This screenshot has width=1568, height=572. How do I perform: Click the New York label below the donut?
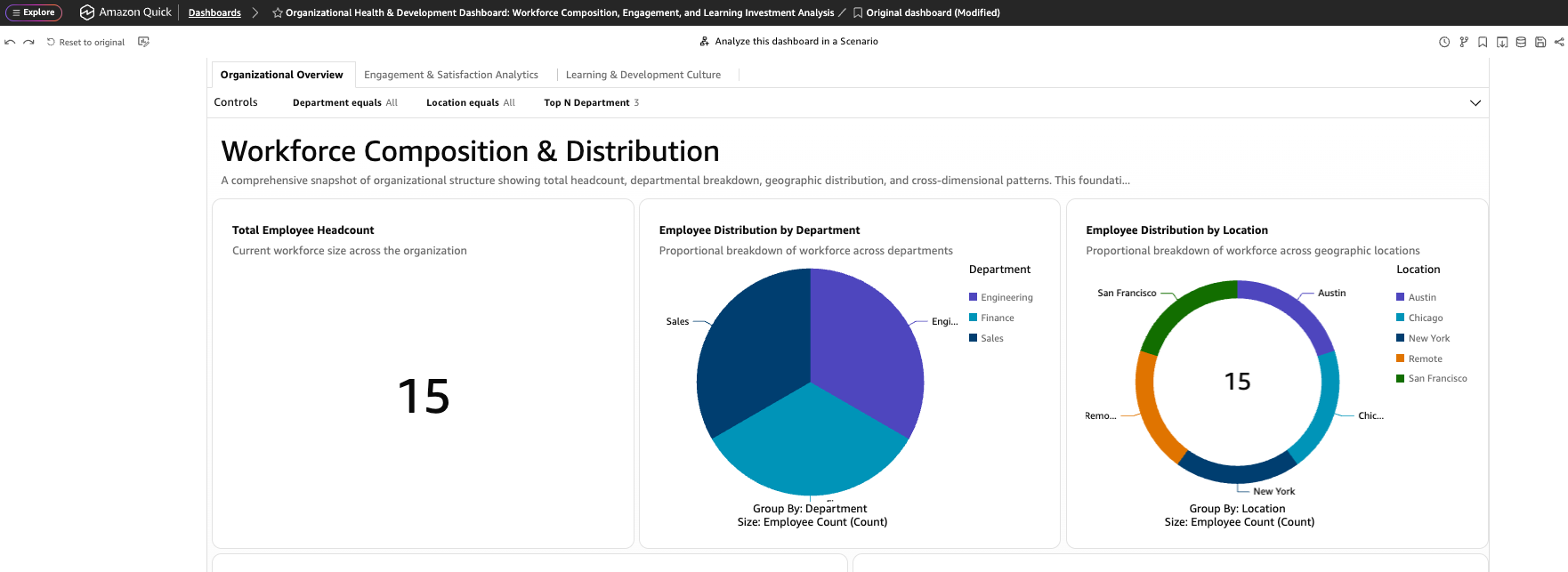pos(1273,491)
